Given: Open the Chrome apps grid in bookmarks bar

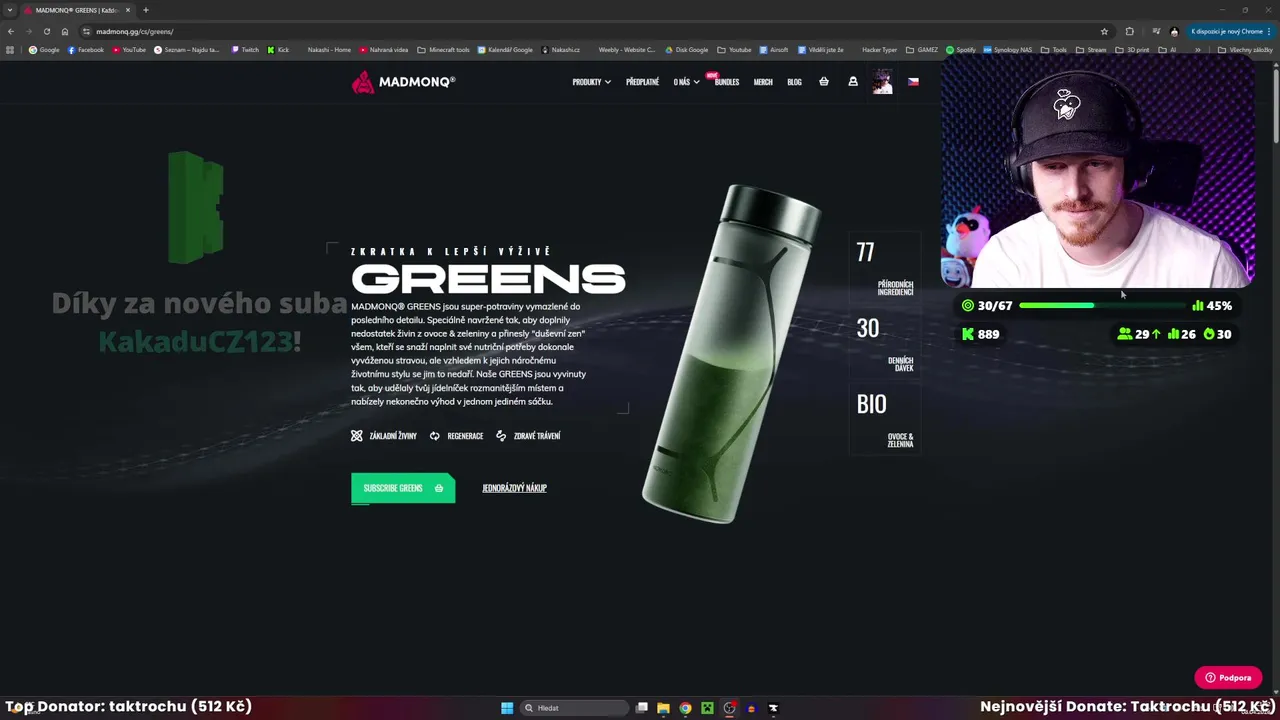Looking at the screenshot, I should click(x=10, y=49).
